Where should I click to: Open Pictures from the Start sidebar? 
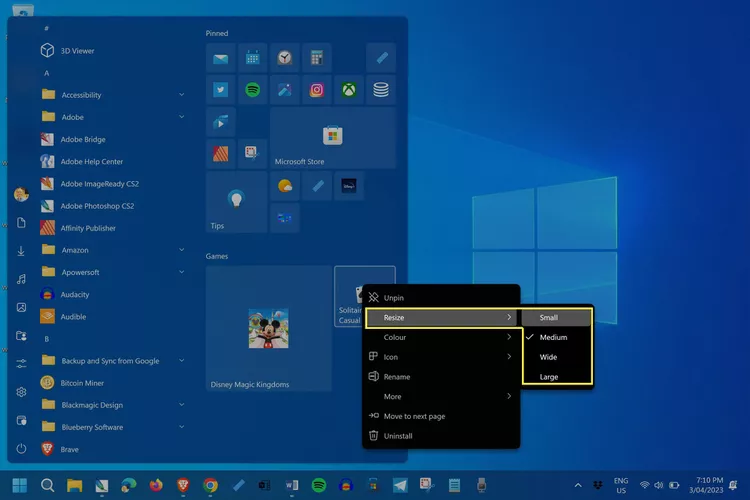coord(21,308)
